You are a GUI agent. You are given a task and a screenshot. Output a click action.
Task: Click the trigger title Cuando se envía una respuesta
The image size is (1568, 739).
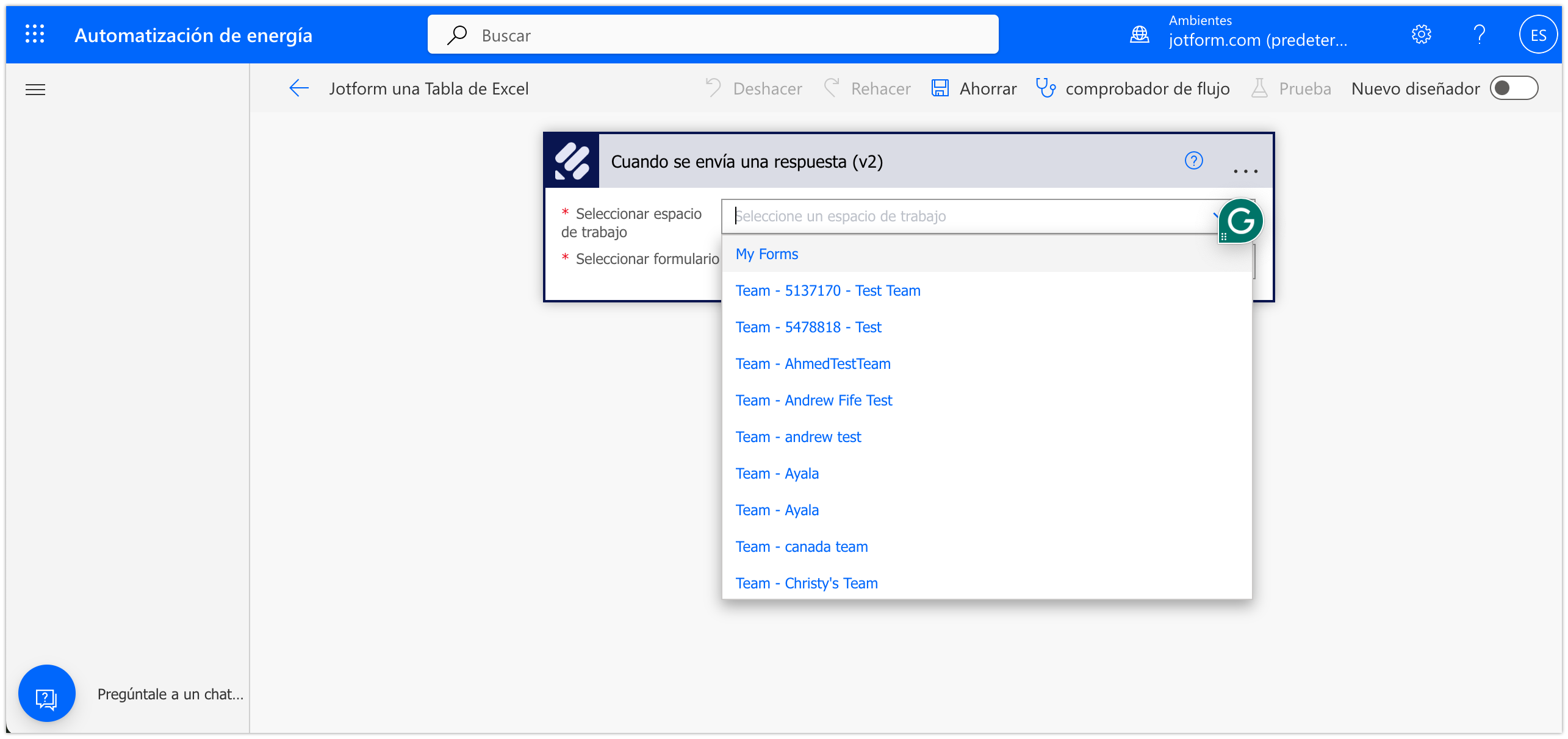tap(747, 162)
